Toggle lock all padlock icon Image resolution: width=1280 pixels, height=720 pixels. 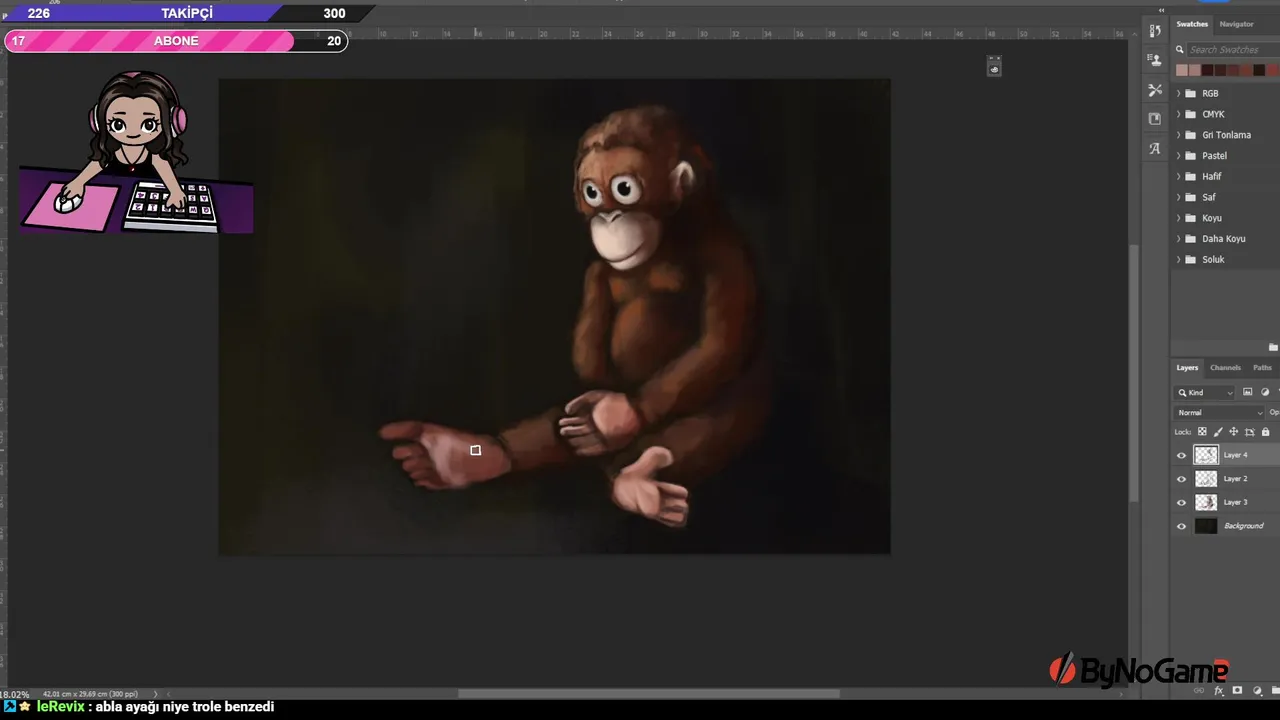coord(1265,432)
